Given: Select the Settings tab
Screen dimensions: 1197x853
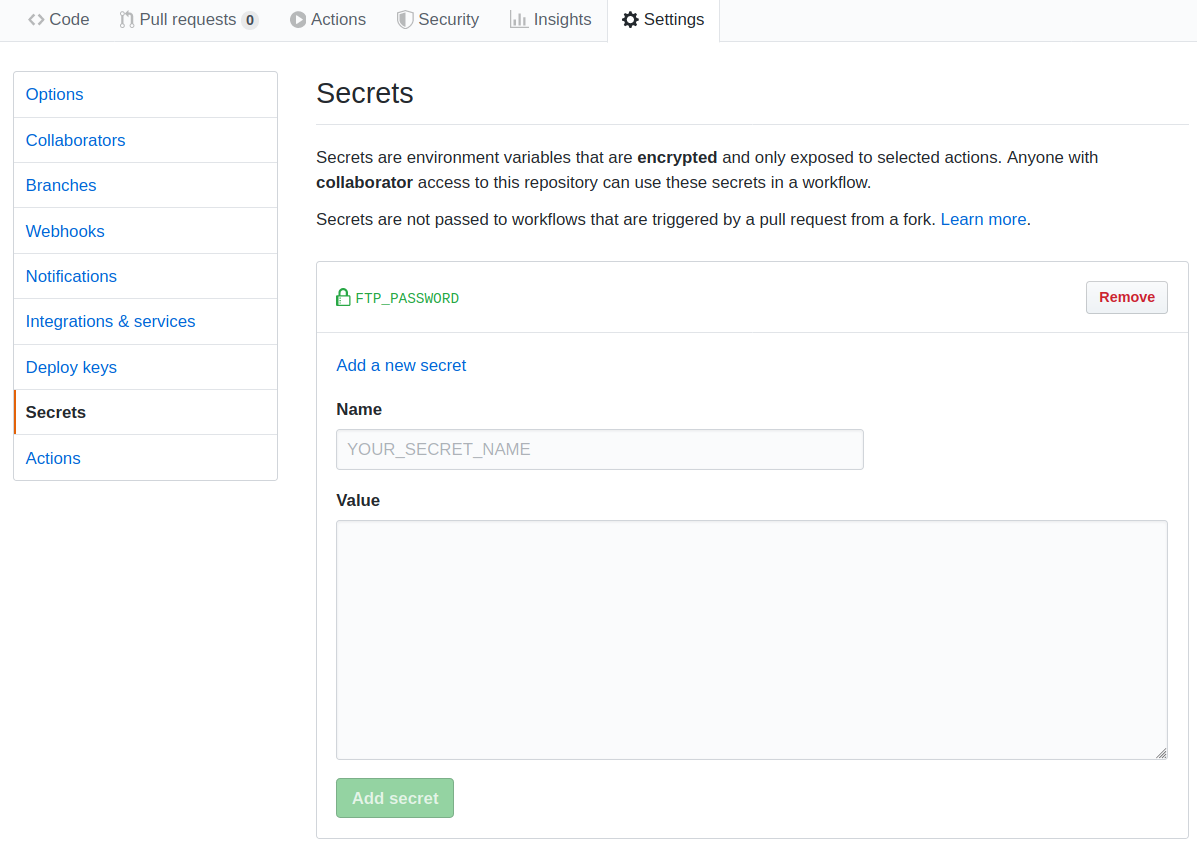Looking at the screenshot, I should pos(663,20).
